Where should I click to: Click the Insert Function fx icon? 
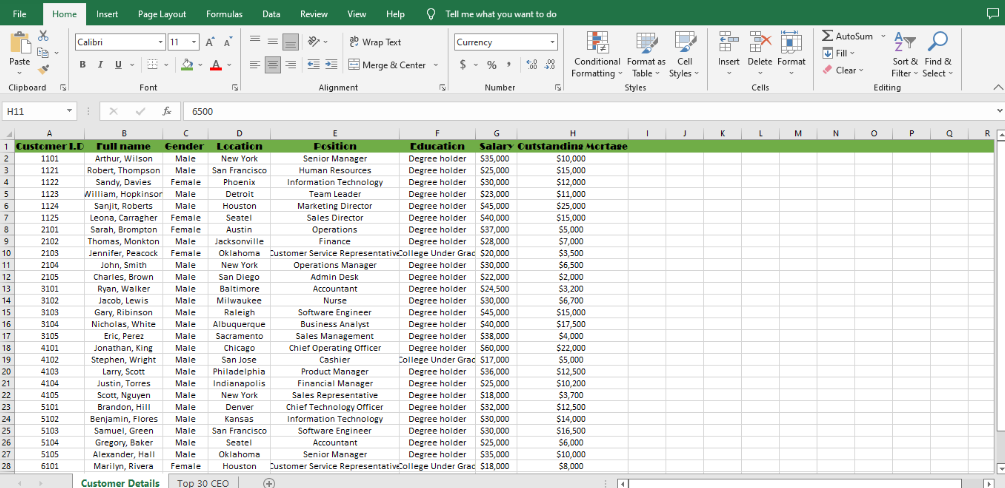coord(167,111)
